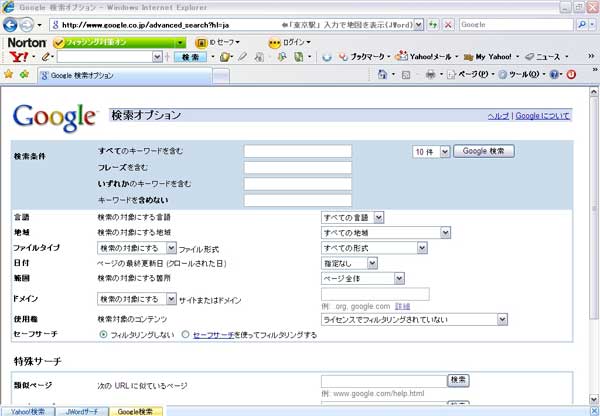The width and height of the screenshot is (600, 416).
Task: Open domain 検索の対象にする dropdown
Action: point(137,299)
